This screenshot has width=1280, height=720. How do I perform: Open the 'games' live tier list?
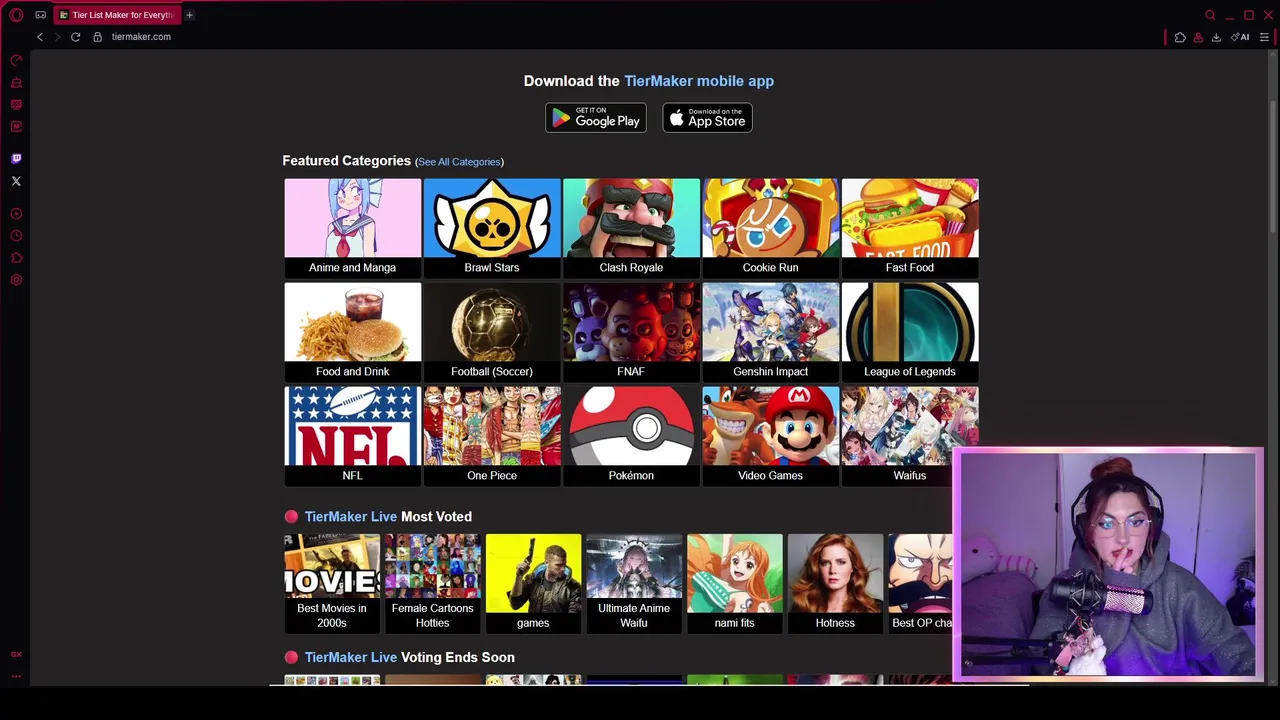(x=533, y=583)
